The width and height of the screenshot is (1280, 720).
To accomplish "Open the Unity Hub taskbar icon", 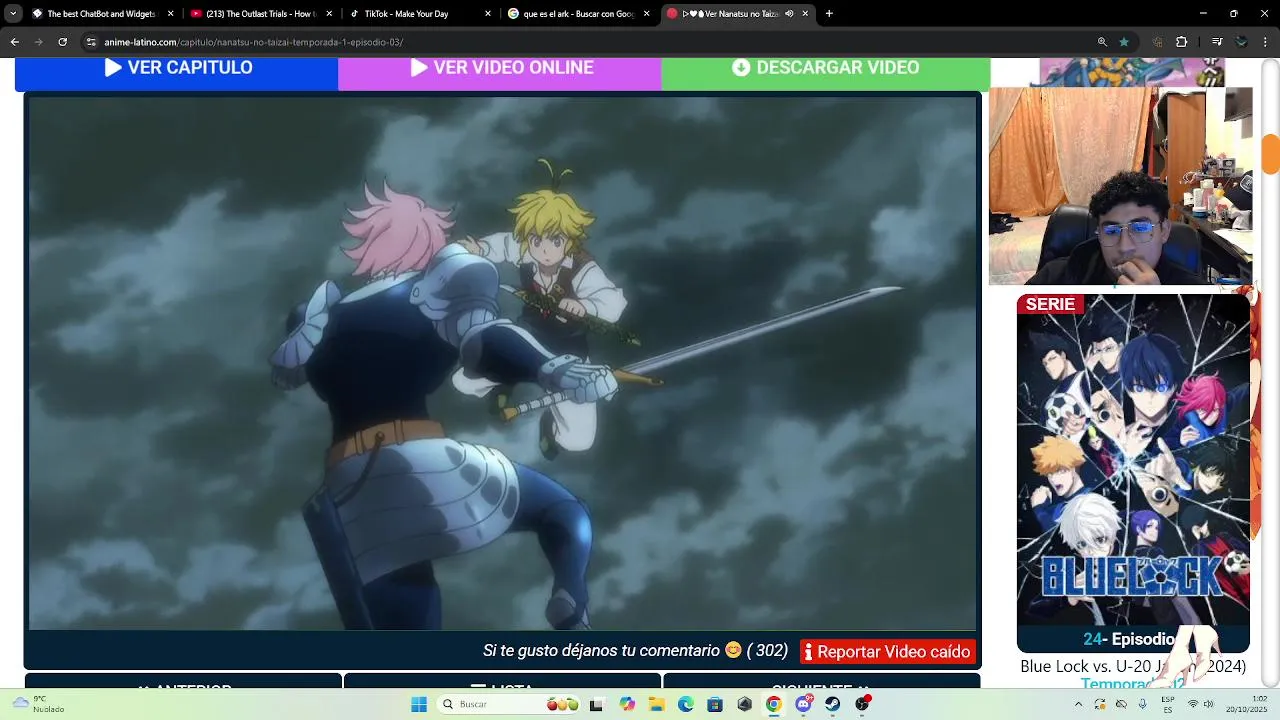I will [x=744, y=704].
